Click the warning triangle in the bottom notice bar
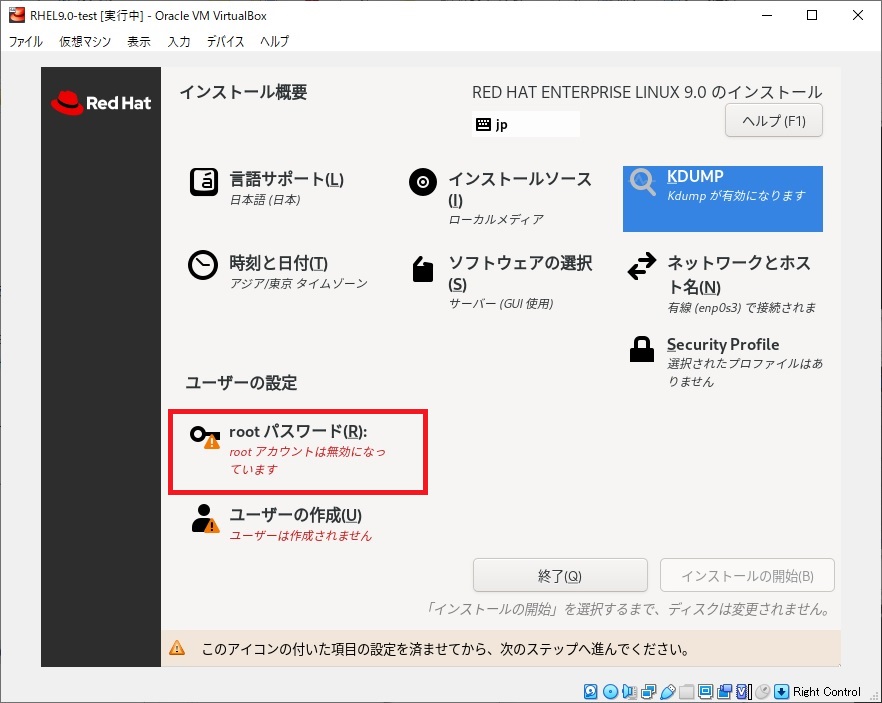 point(177,648)
